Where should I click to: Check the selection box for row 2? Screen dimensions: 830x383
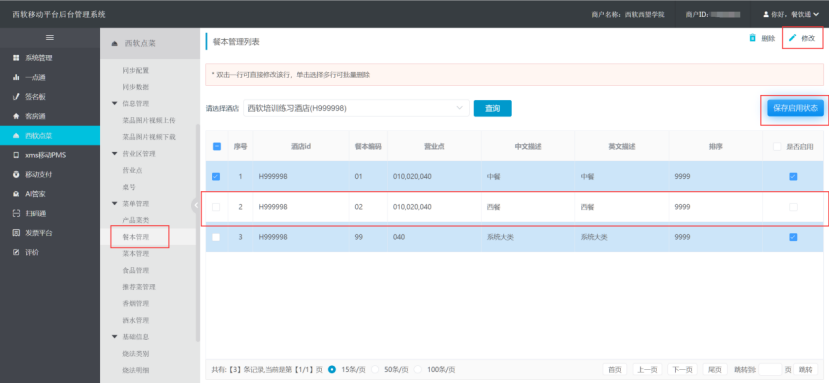click(x=216, y=207)
